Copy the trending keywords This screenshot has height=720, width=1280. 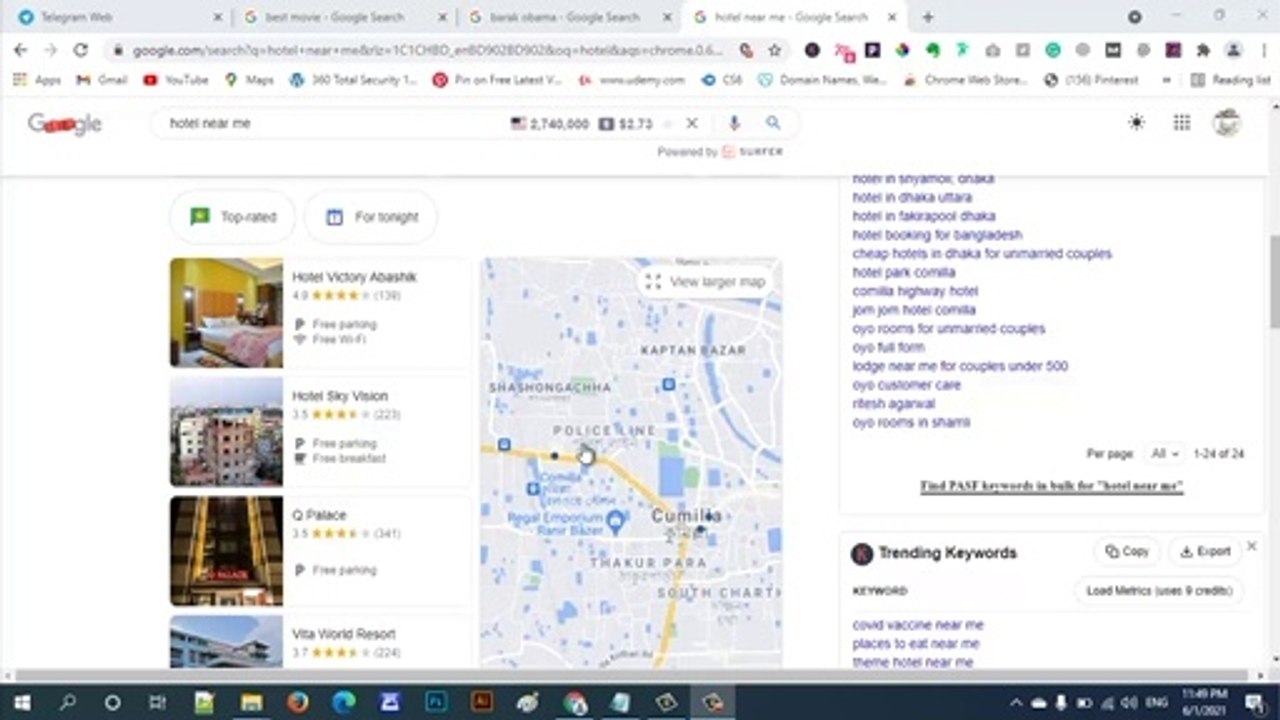pyautogui.click(x=1127, y=551)
